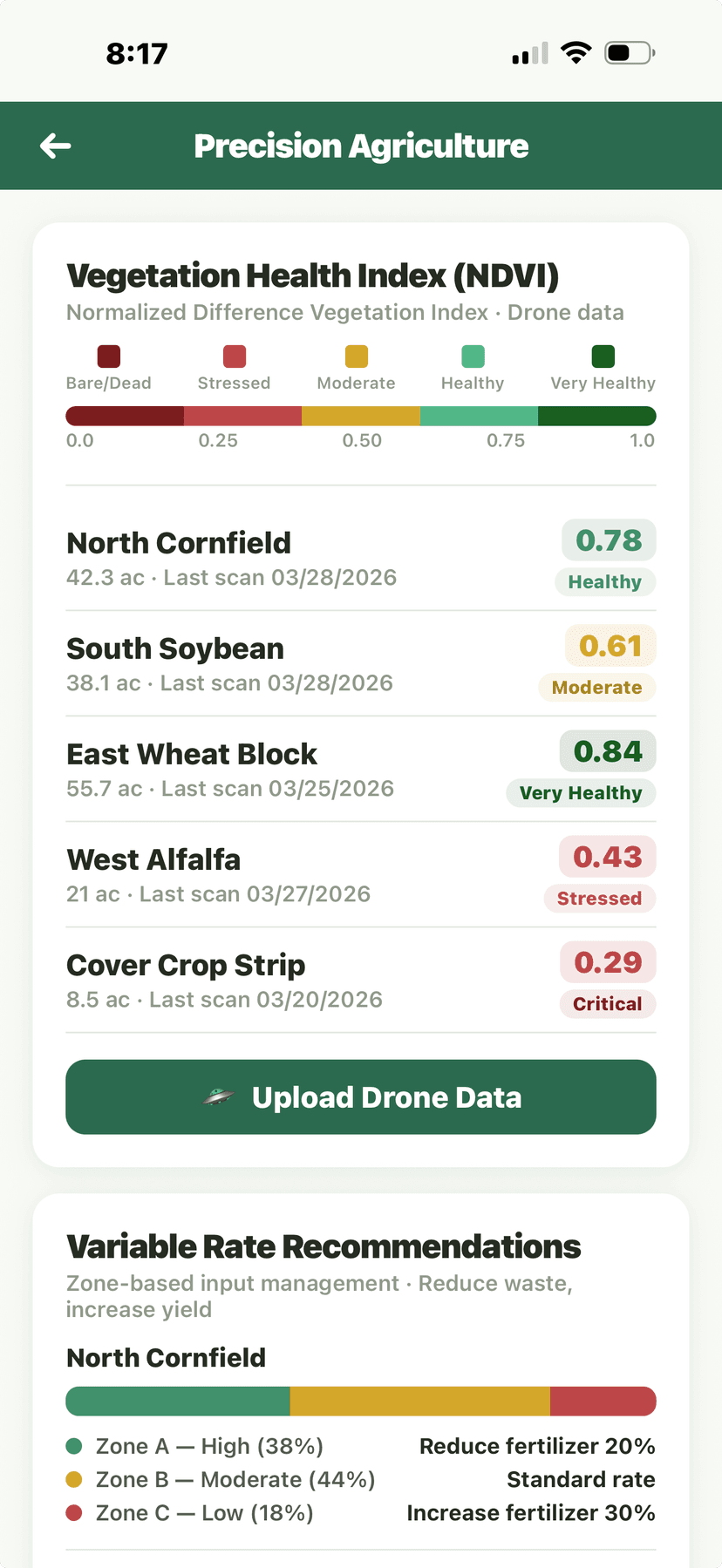This screenshot has height=1568, width=722.
Task: Tap the Very Healthy legend swatch
Action: click(603, 356)
